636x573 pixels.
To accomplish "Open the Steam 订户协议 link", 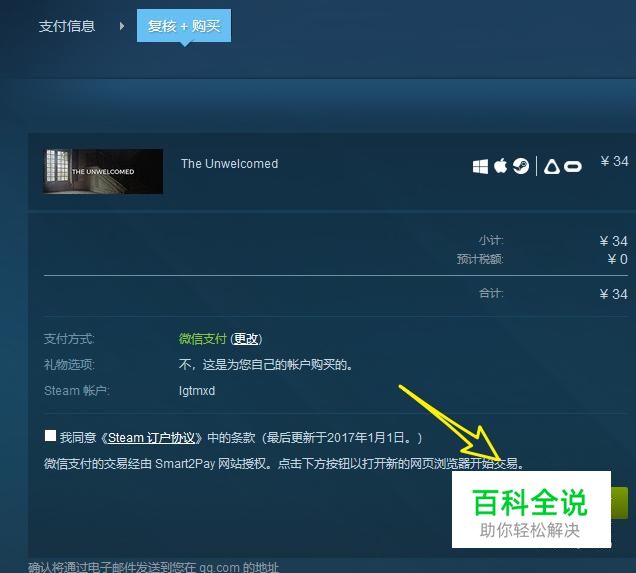I will pyautogui.click(x=152, y=438).
